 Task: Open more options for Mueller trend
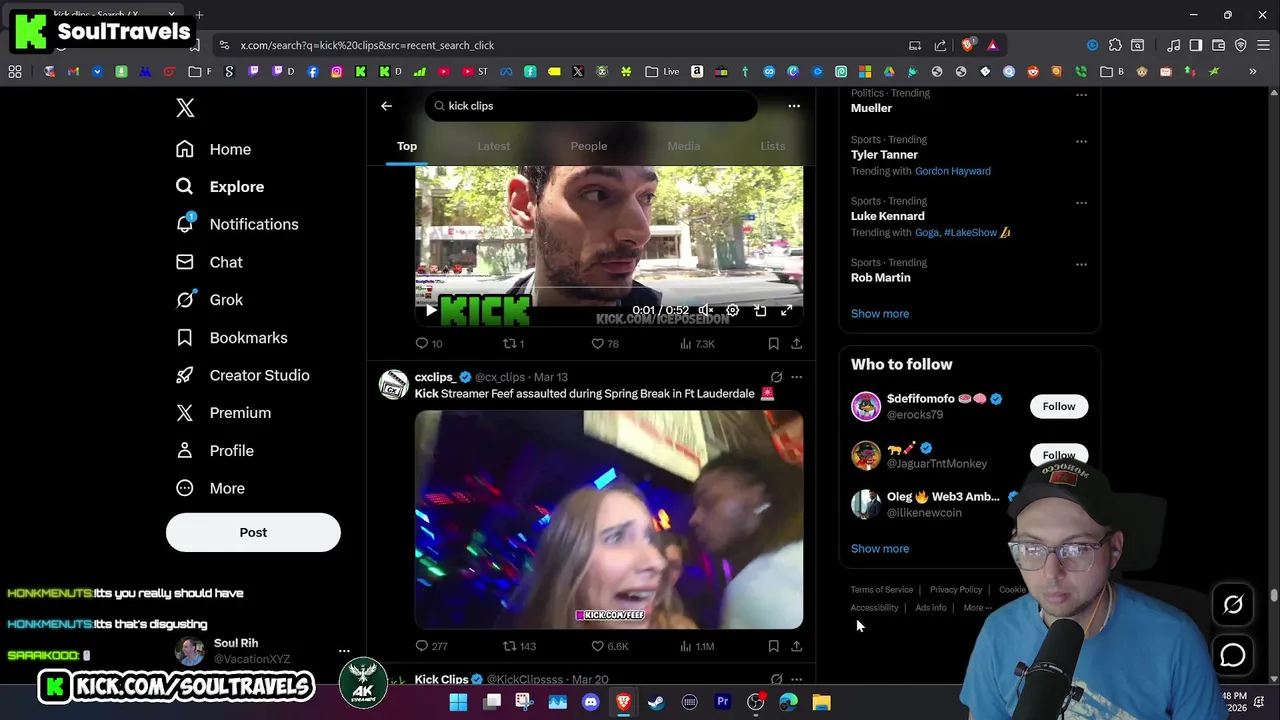click(x=1081, y=95)
